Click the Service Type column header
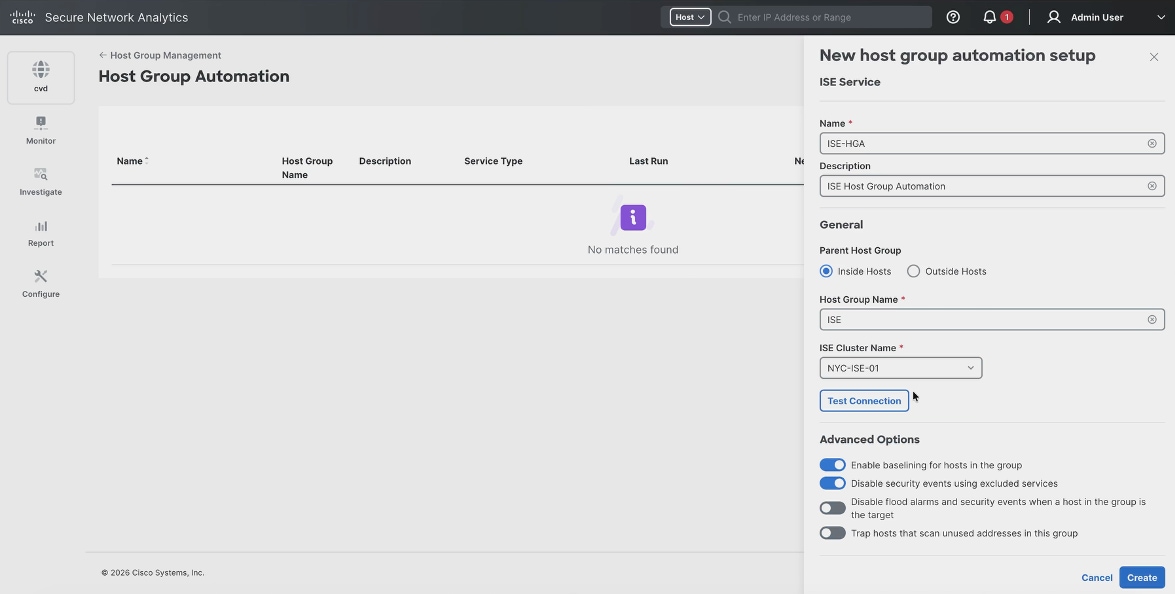Viewport: 1175px width, 594px height. [x=493, y=161]
